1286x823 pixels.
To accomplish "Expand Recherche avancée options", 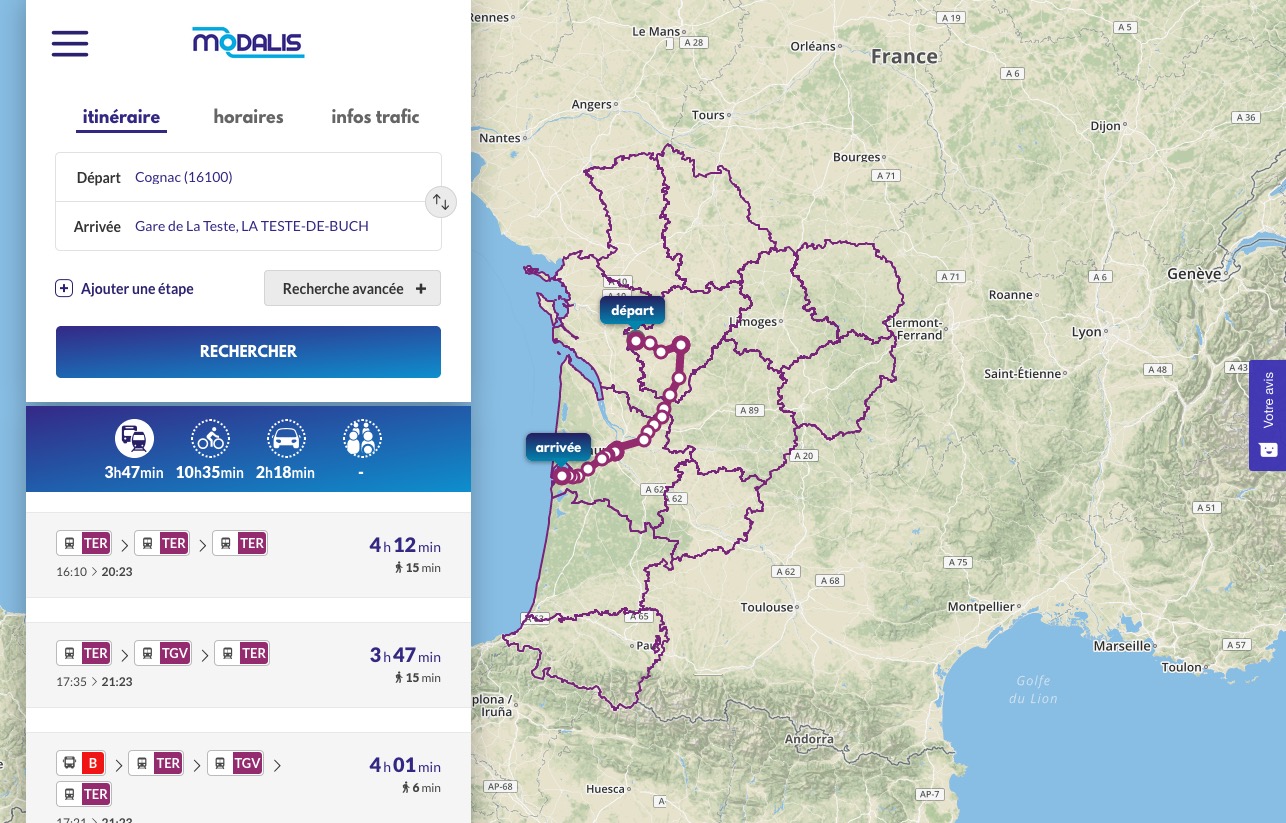I will [352, 289].
